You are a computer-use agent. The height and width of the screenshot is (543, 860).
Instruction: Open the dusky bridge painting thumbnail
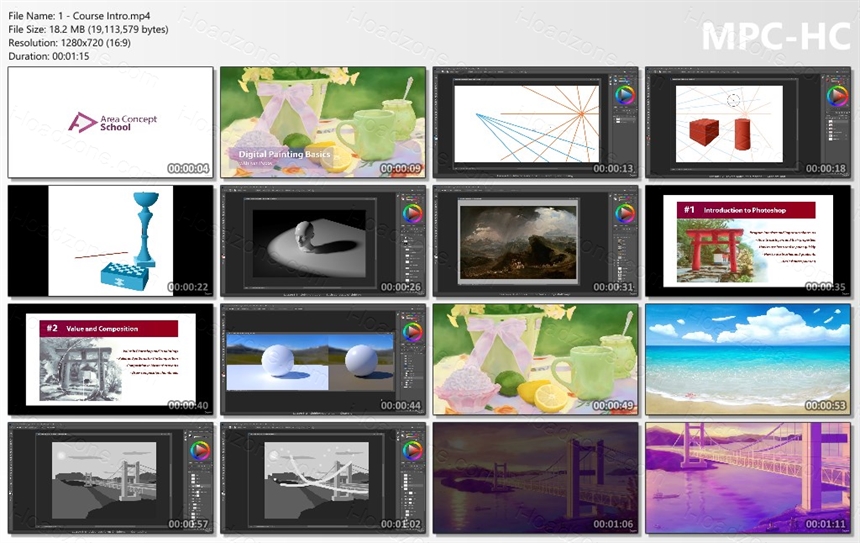coord(535,478)
